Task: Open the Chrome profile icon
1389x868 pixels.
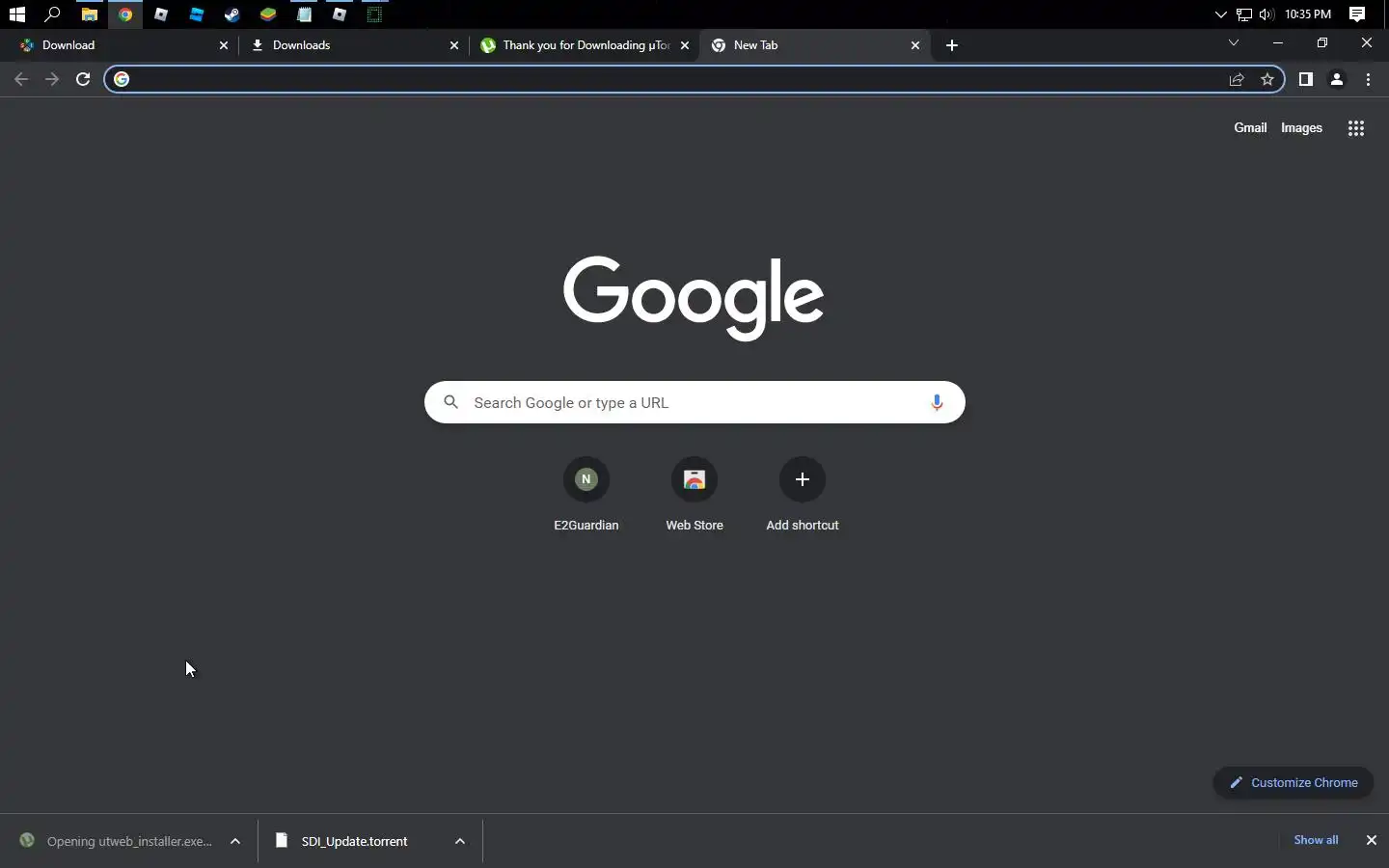Action: point(1337,79)
